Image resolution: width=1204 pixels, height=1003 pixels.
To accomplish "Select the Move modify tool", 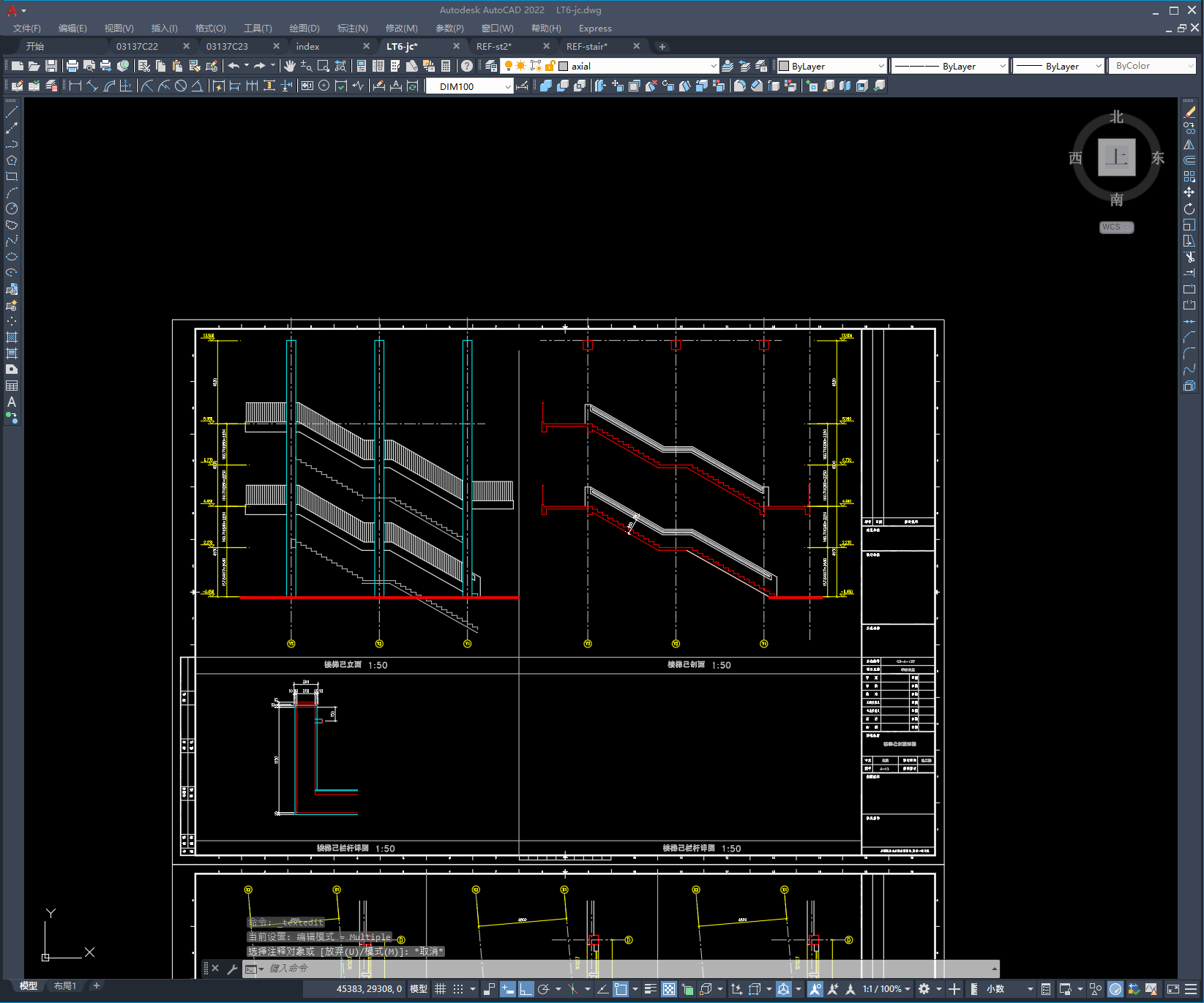I will [1189, 192].
